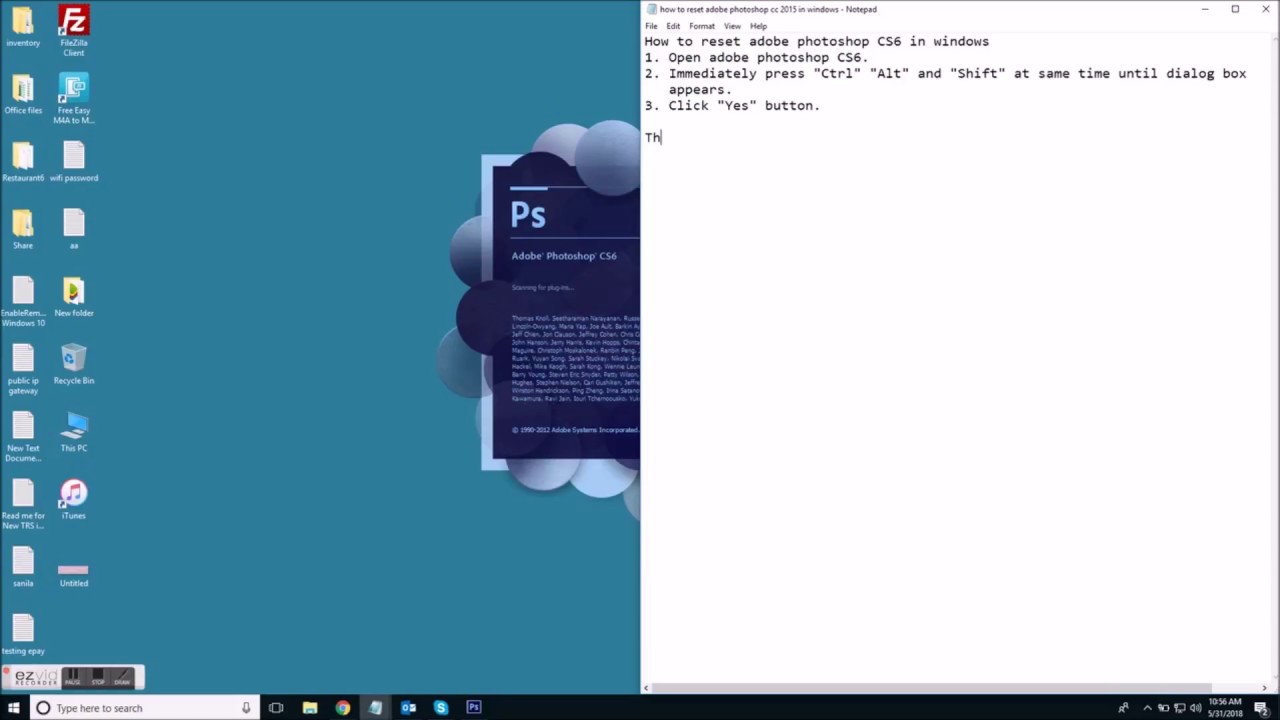Click the taskbar search box
The width and height of the screenshot is (1280, 720).
(x=143, y=708)
